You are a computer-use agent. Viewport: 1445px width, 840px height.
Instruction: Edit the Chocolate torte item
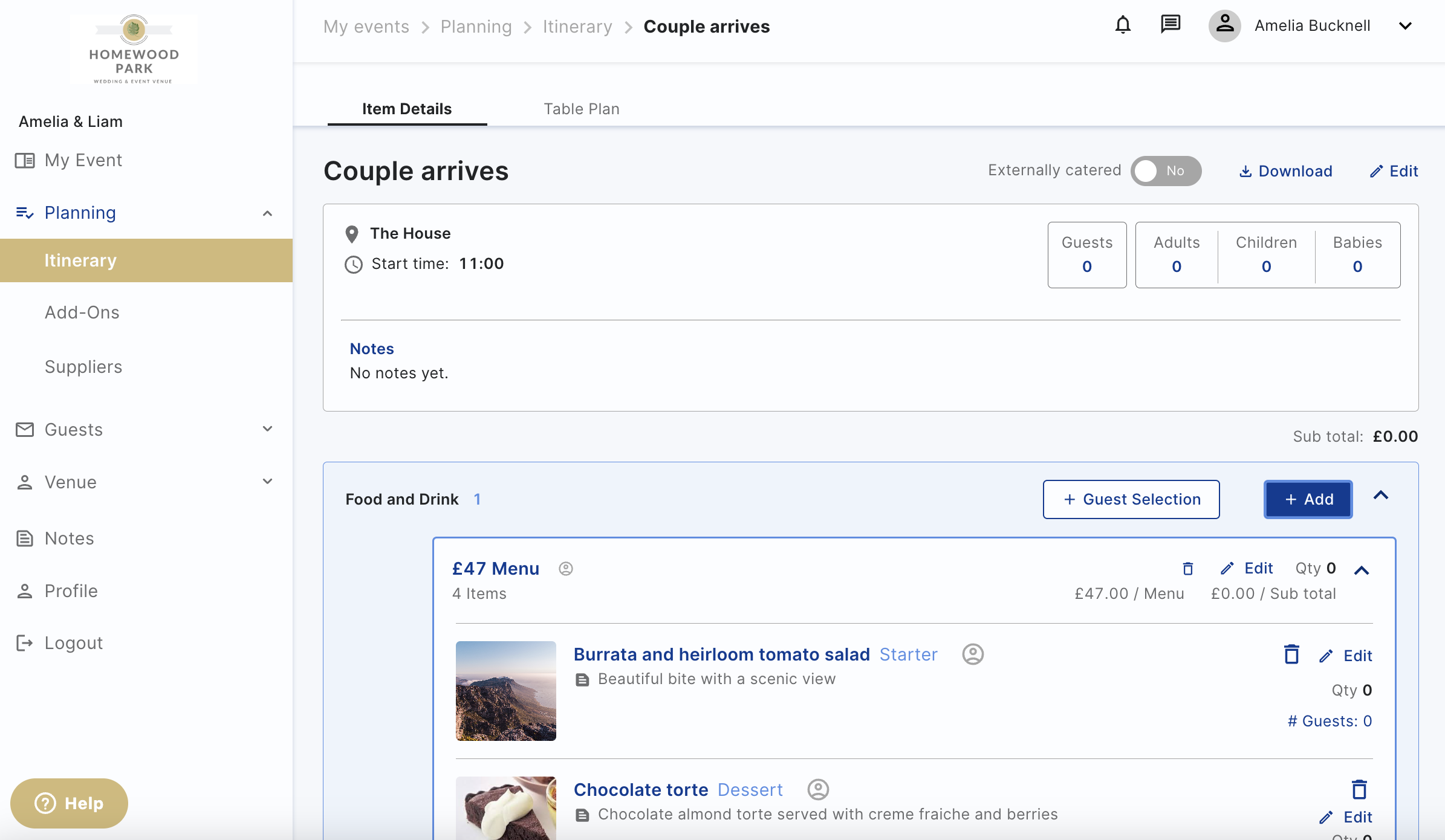pos(1346,817)
